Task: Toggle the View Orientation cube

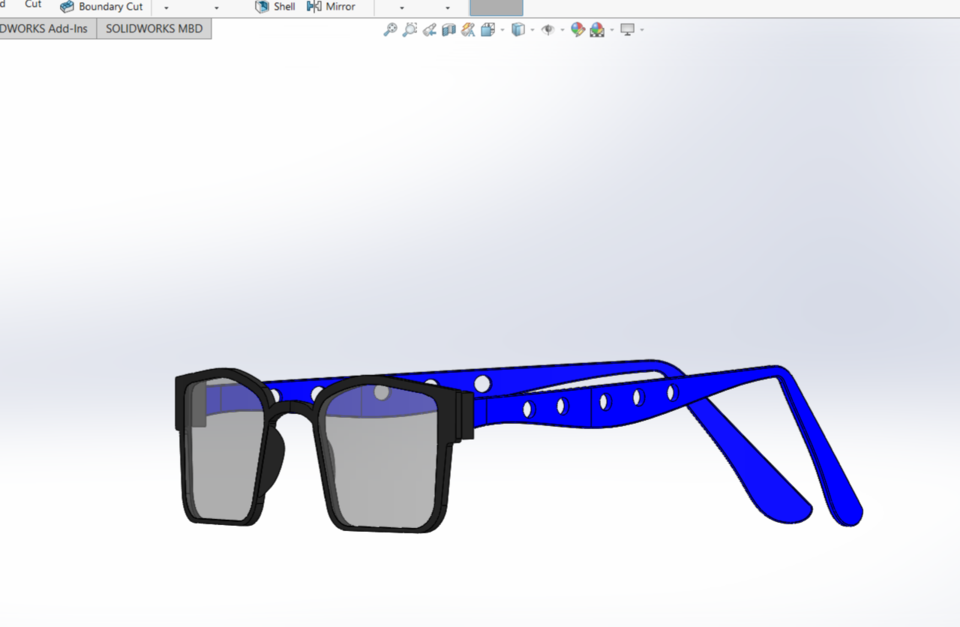Action: pyautogui.click(x=520, y=30)
